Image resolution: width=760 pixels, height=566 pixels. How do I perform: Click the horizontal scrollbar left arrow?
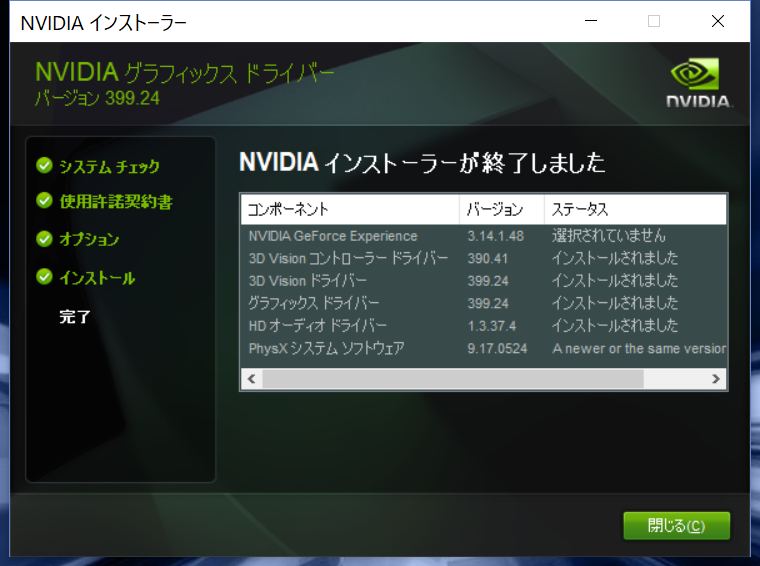click(x=252, y=379)
